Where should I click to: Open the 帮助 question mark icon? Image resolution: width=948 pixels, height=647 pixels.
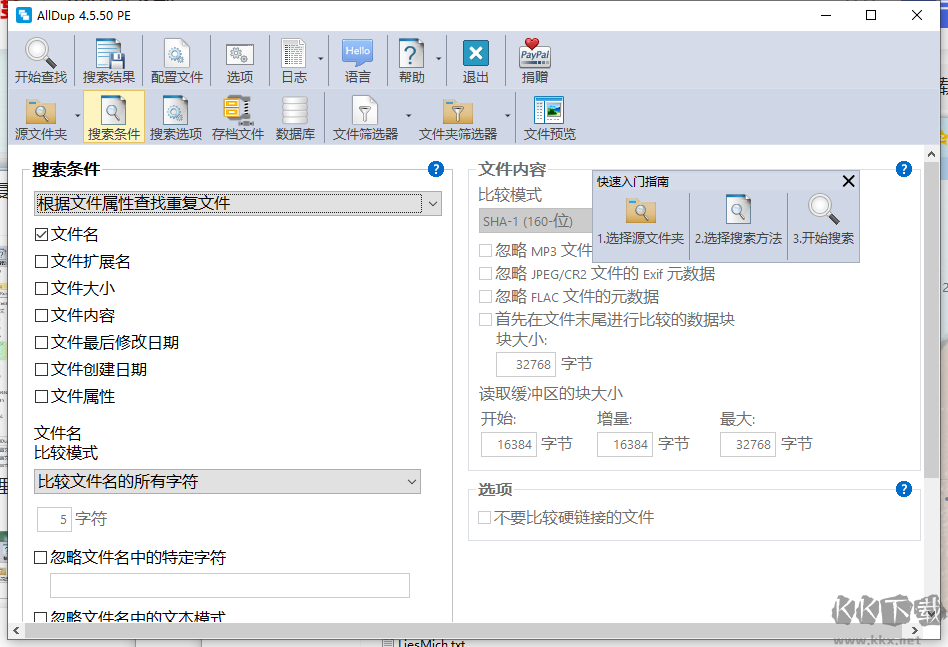[411, 53]
